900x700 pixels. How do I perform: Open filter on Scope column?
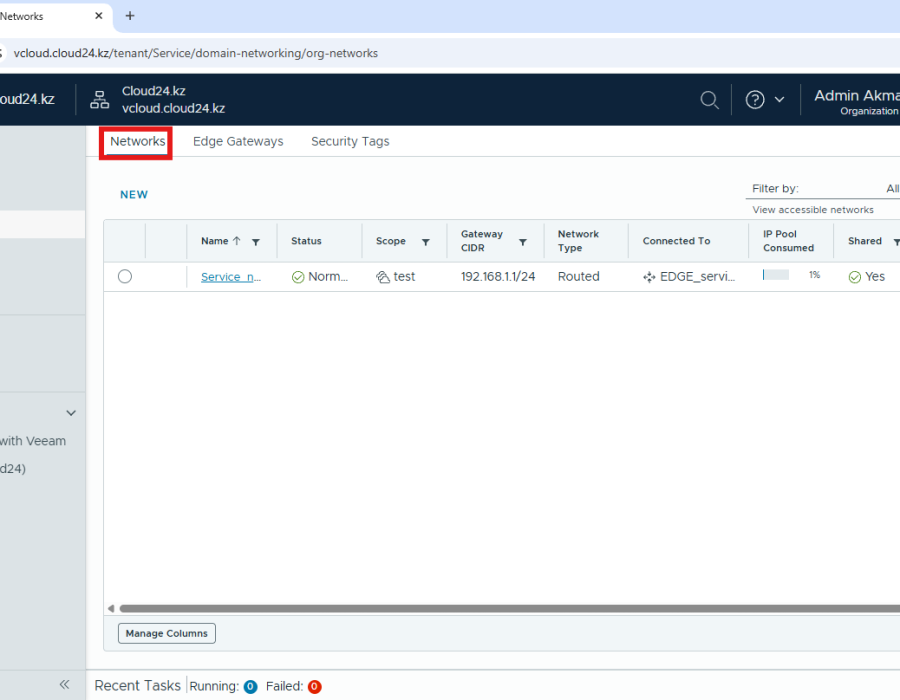coord(426,242)
